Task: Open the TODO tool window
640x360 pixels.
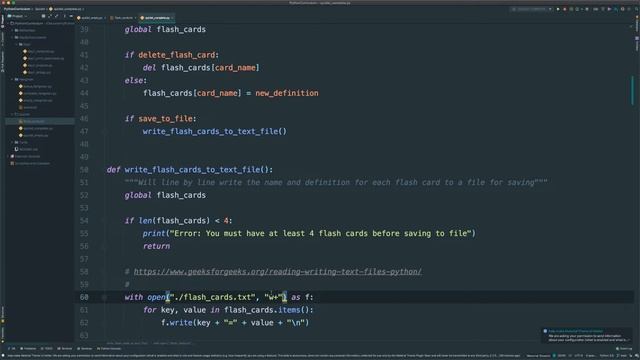Action: point(47,349)
